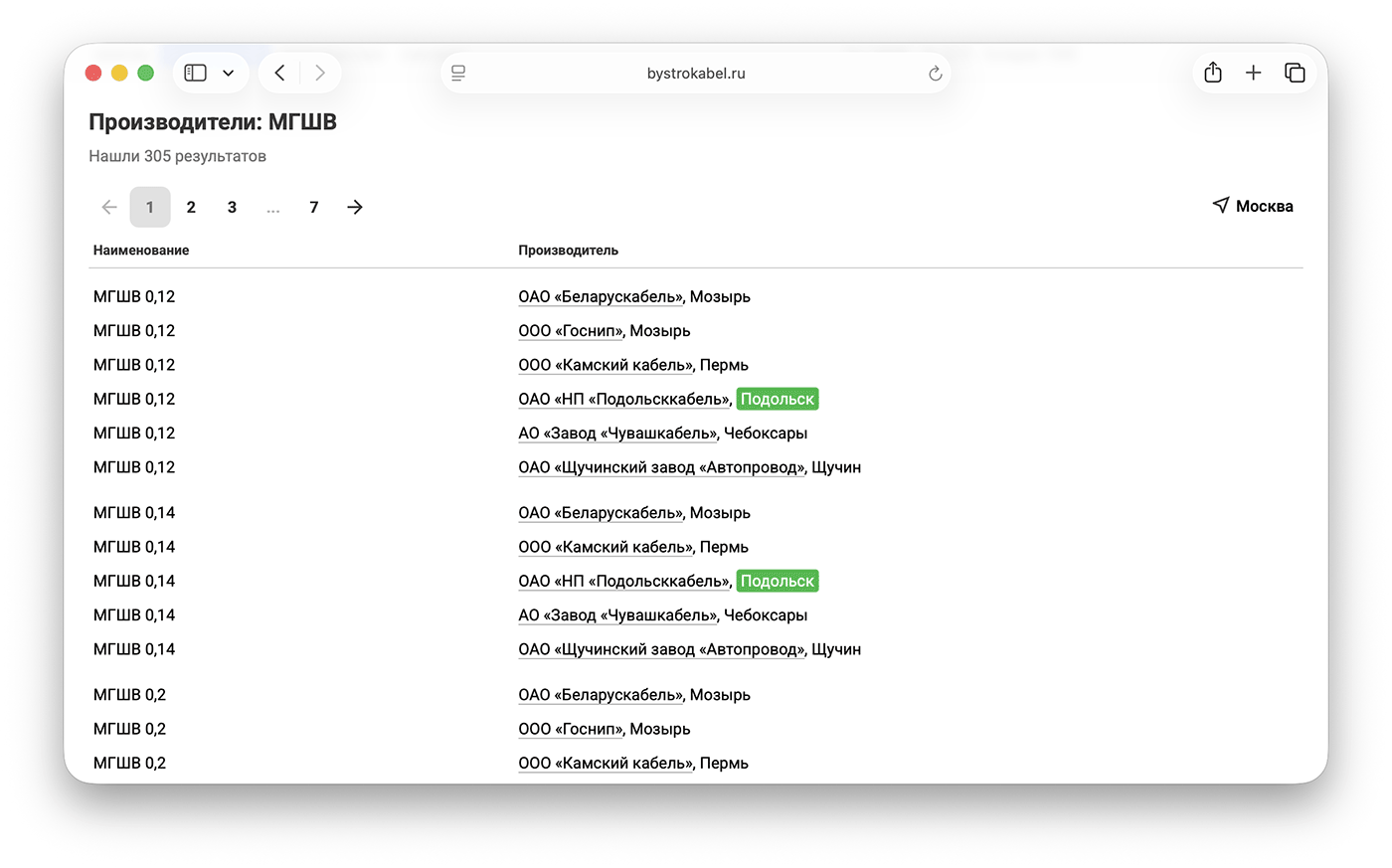Open АО «Завод «Чувашкабель» link for МГШВ 0,12

617,433
